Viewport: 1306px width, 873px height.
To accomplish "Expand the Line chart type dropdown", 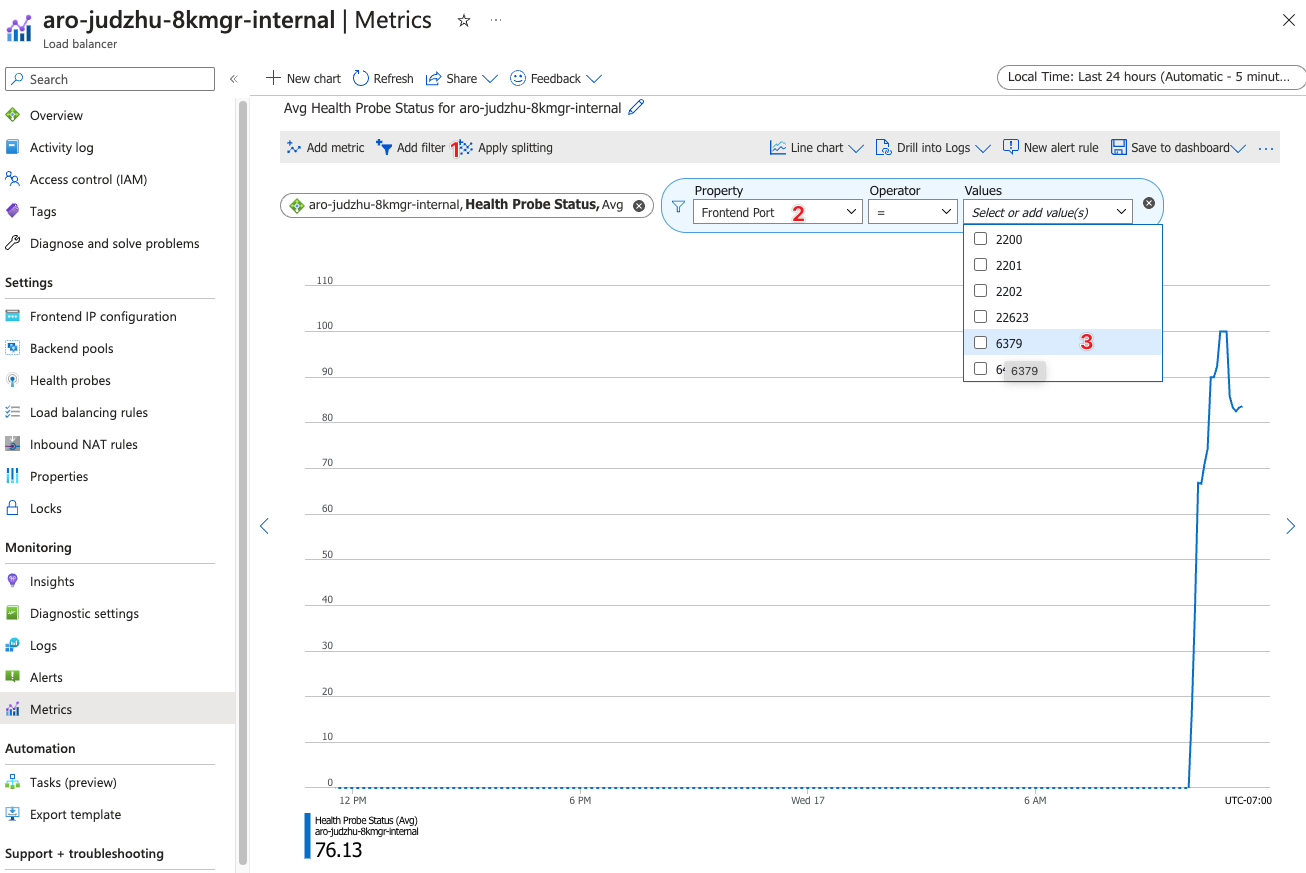I will (815, 147).
